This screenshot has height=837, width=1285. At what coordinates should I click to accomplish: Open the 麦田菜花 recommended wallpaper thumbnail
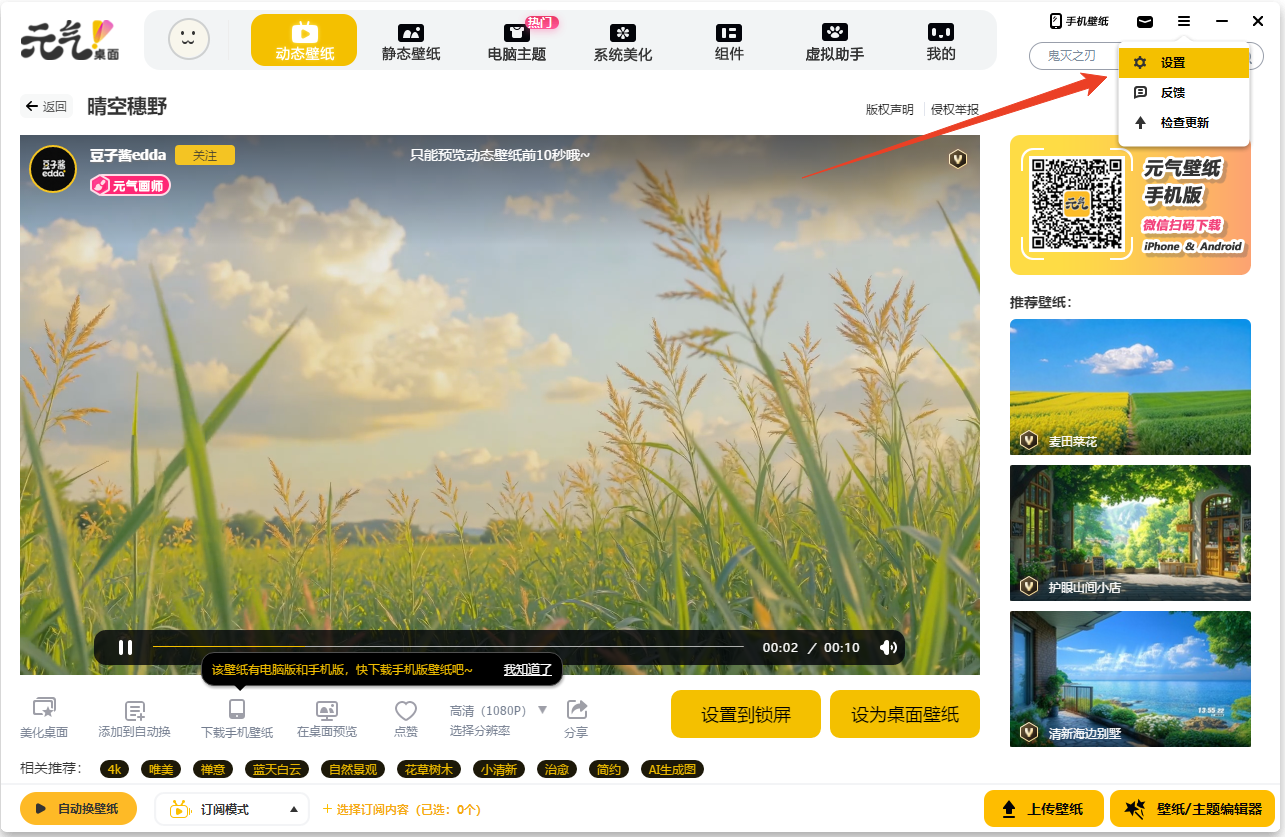[1130, 387]
